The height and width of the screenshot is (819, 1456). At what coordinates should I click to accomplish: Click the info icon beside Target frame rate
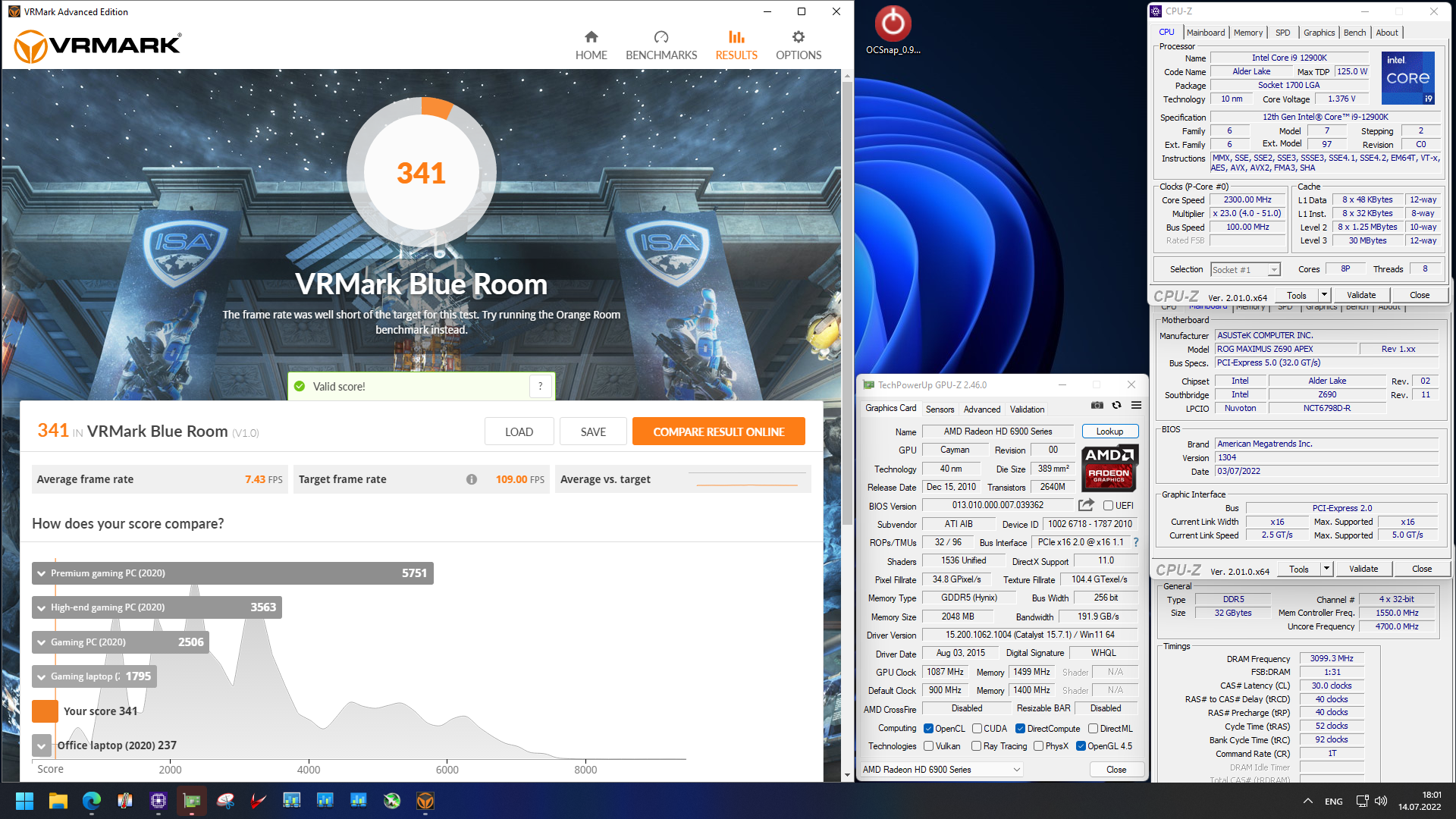[471, 479]
